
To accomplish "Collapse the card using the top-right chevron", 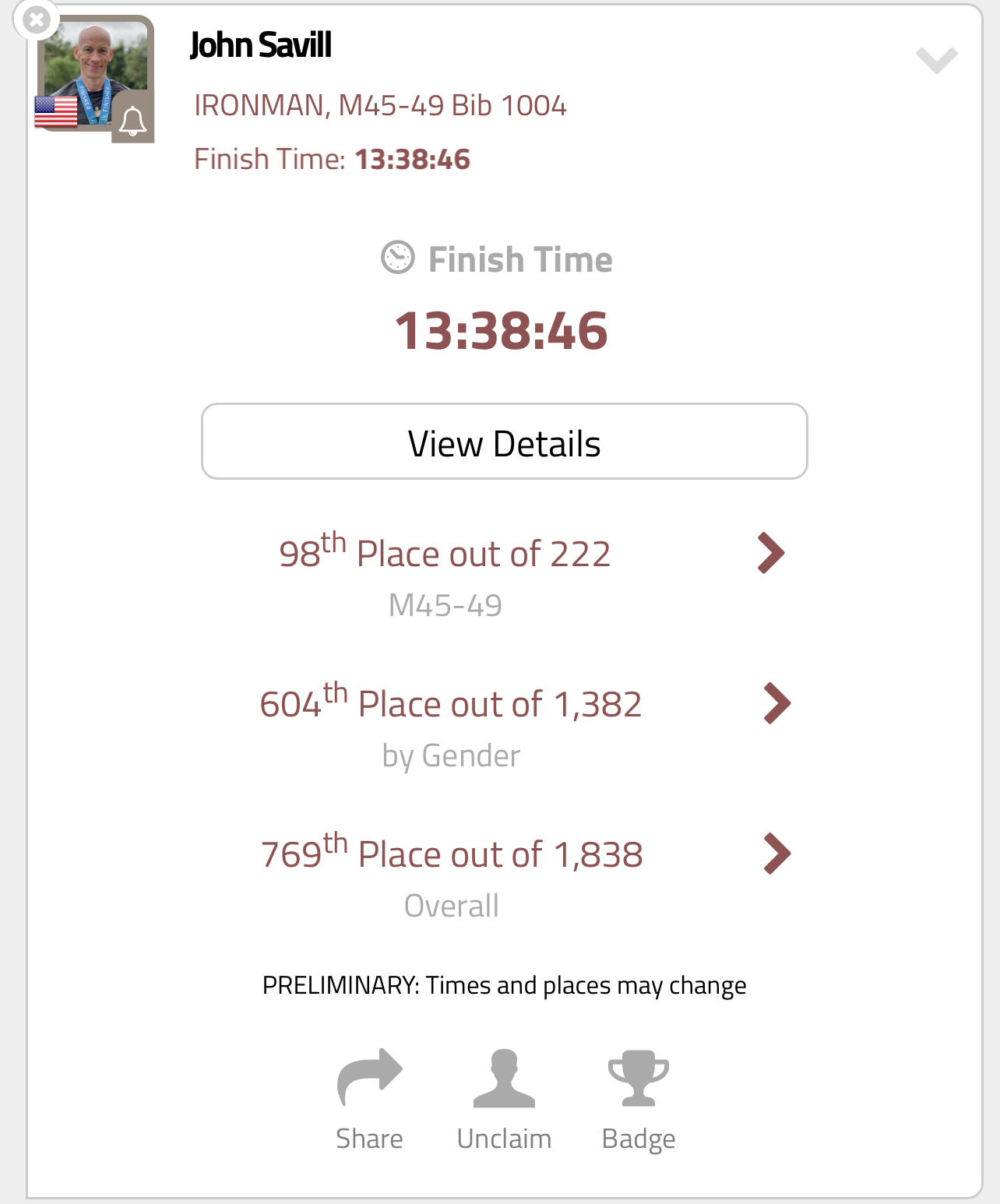I will pyautogui.click(x=936, y=60).
